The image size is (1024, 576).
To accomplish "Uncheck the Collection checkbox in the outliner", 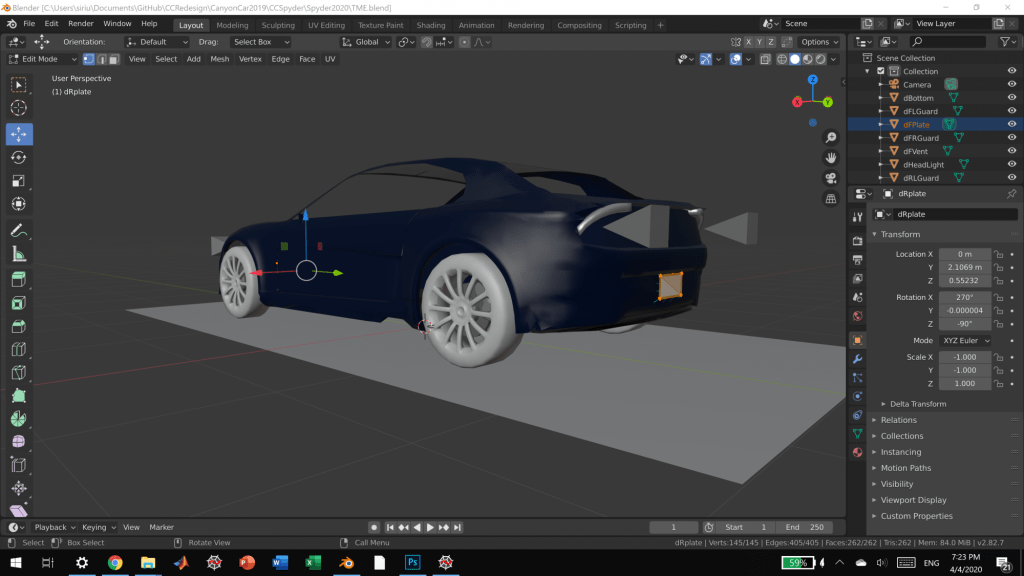I will tap(881, 71).
